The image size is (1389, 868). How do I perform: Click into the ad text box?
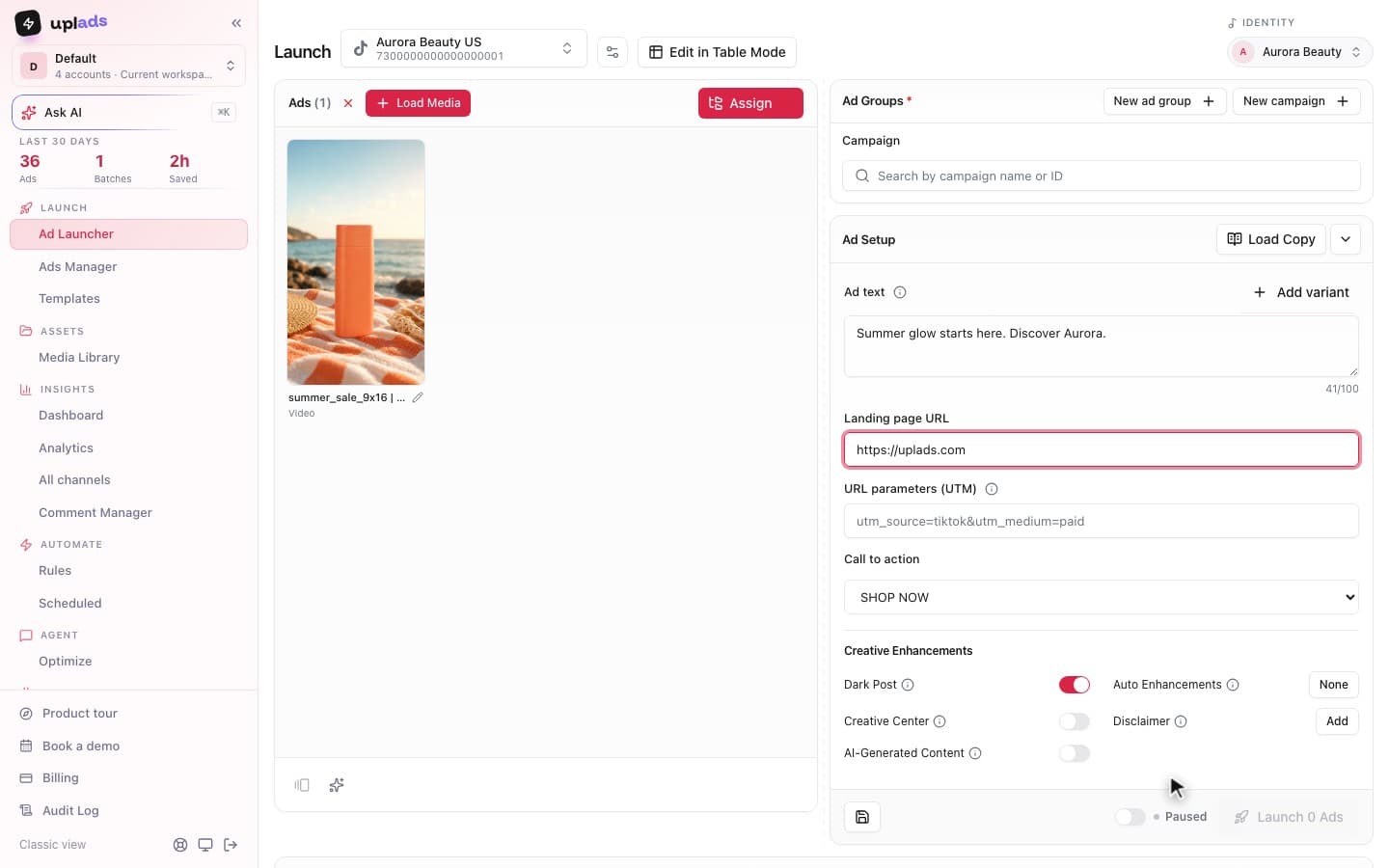click(1102, 346)
